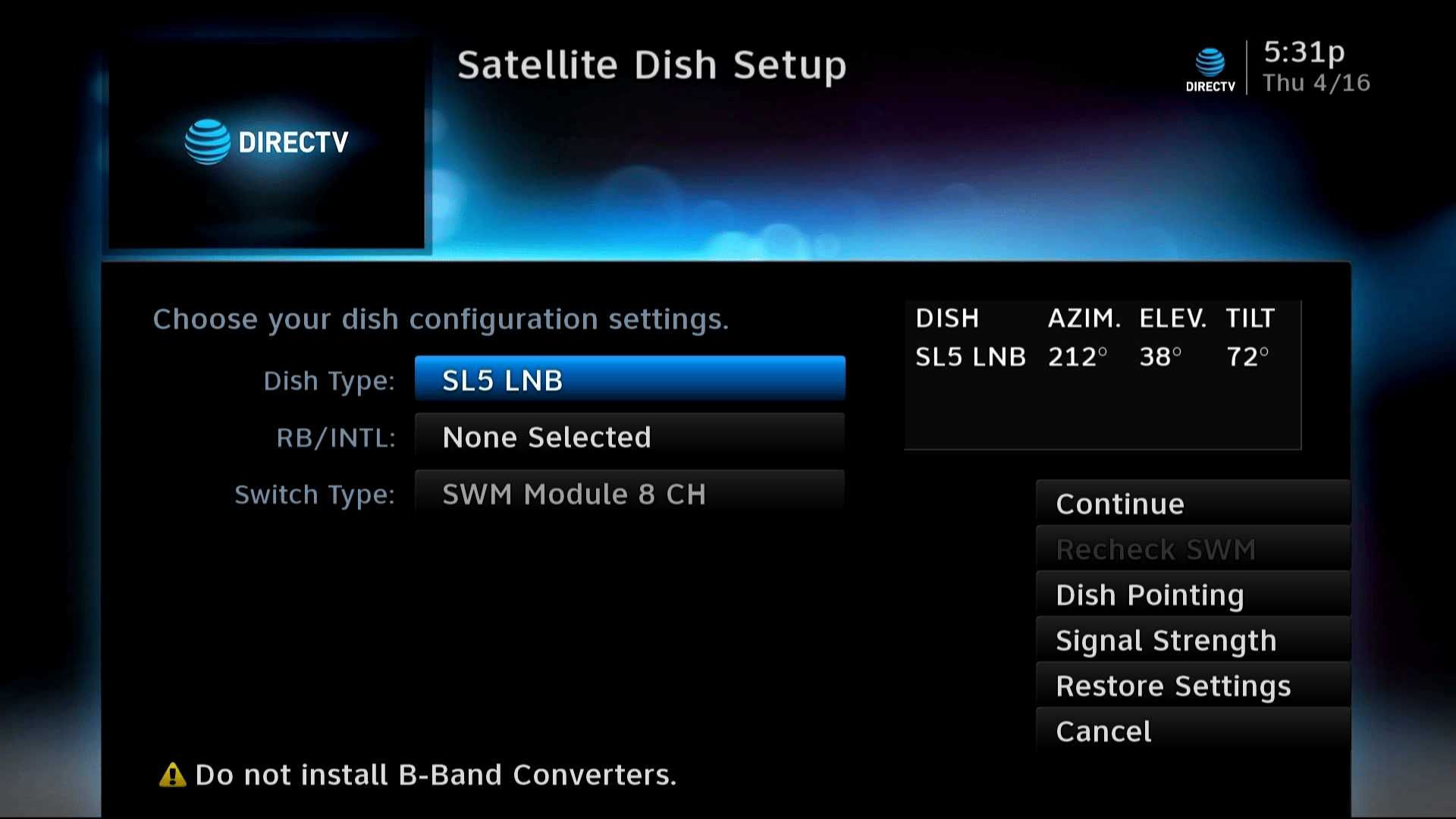This screenshot has width=1456, height=819.
Task: Click the B-Band Converters warning message
Action: (436, 774)
